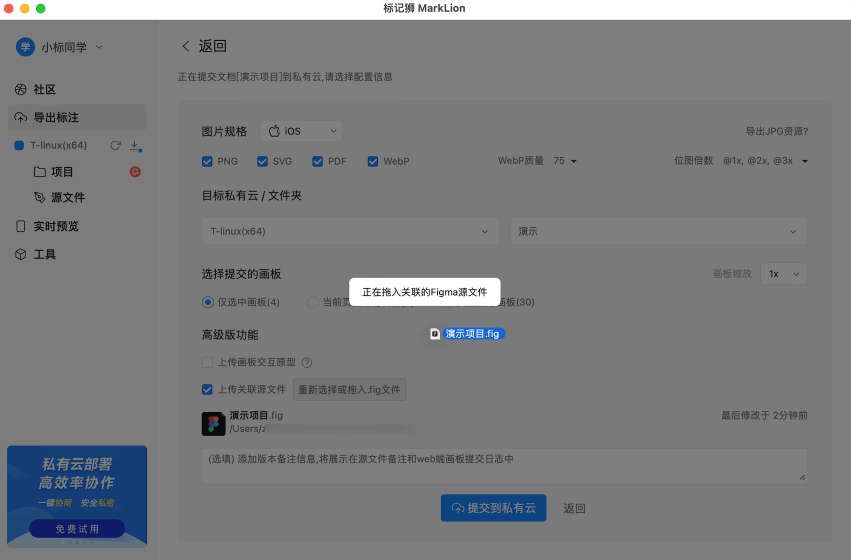Click 重新选择或拖入.fig文件 button

[x=350, y=390]
